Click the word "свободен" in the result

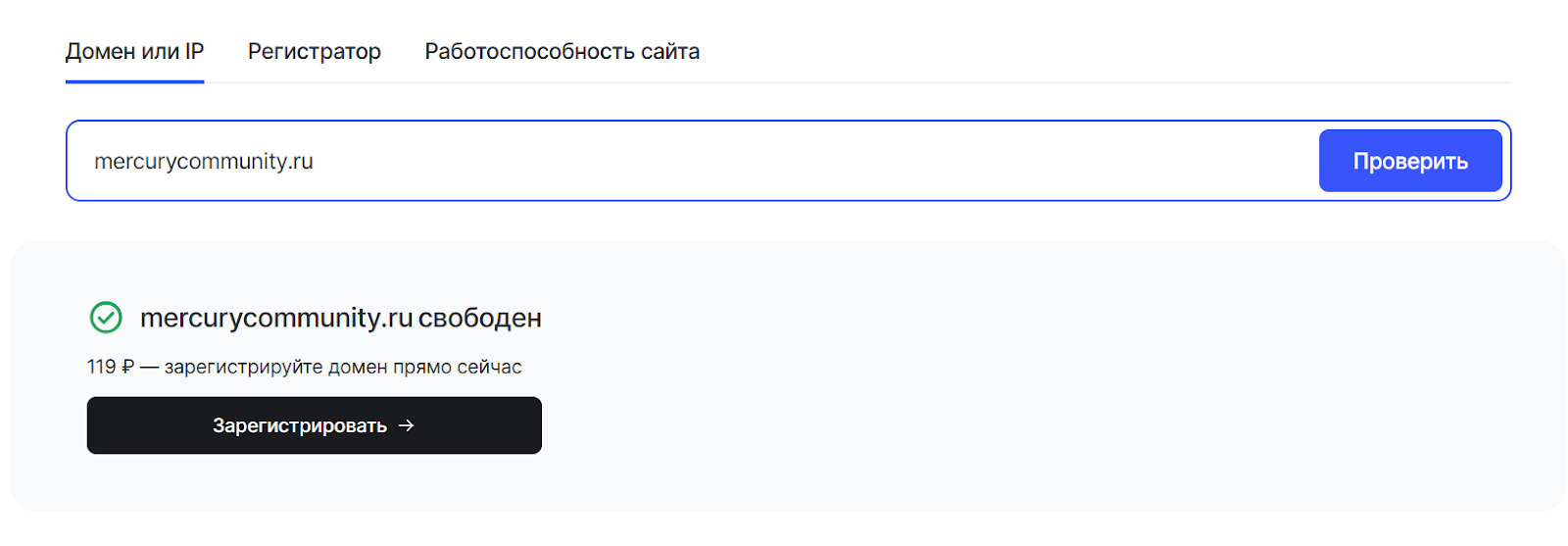click(x=479, y=319)
